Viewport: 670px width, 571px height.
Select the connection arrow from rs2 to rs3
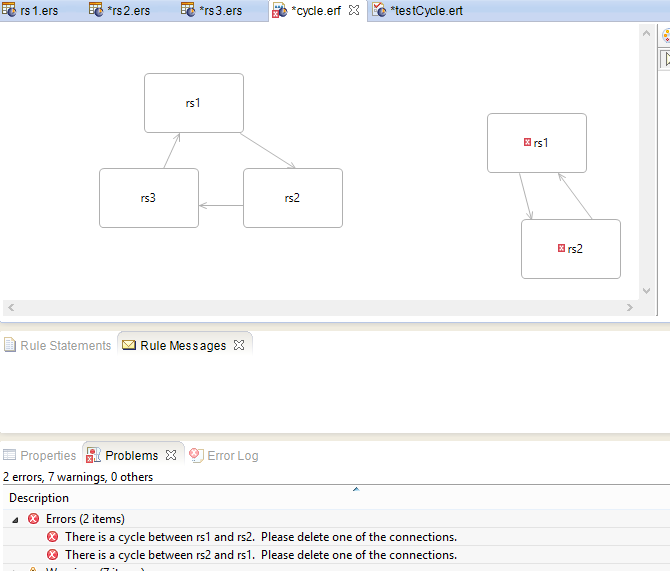tap(221, 206)
